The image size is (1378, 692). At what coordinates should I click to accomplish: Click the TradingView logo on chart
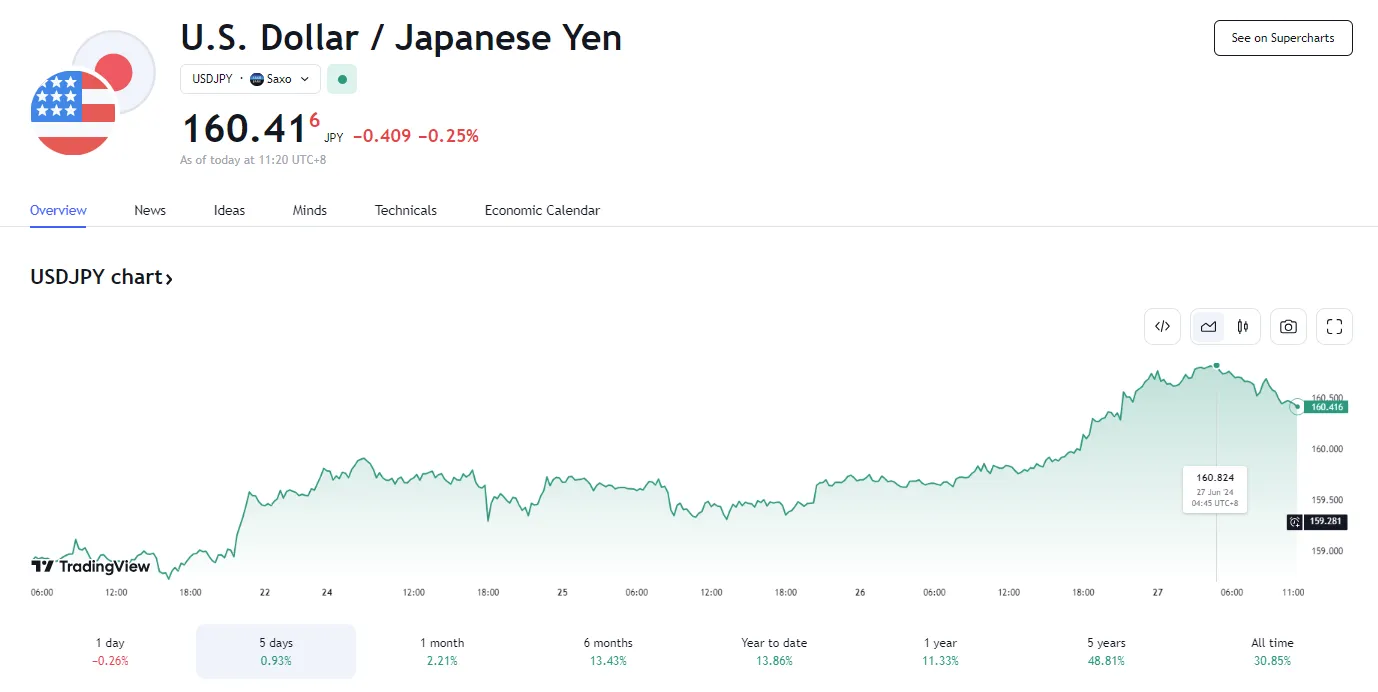pos(91,566)
